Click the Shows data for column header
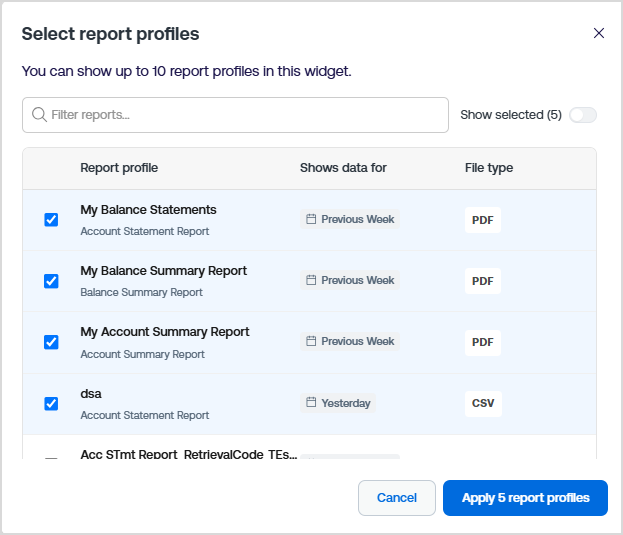Screen dimensions: 623x535 click(343, 168)
